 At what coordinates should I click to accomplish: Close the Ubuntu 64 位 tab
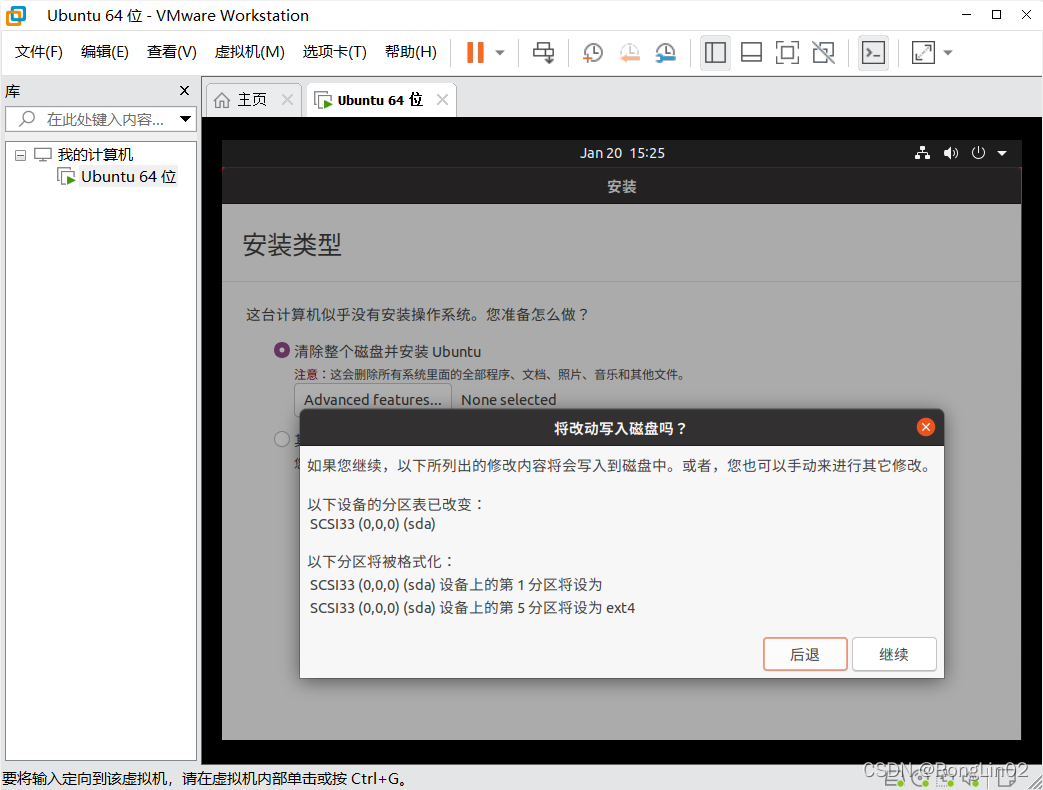[x=442, y=100]
